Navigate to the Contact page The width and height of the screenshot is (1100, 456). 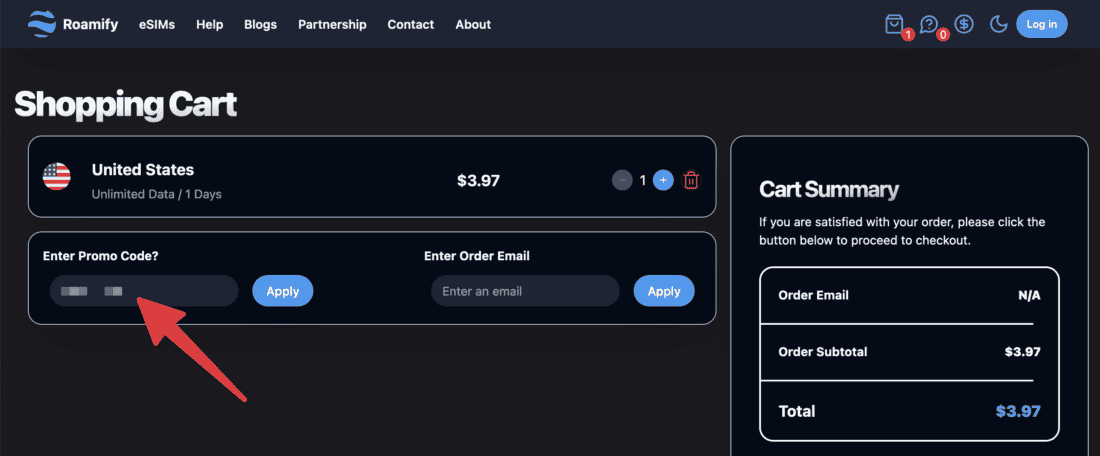tap(411, 24)
